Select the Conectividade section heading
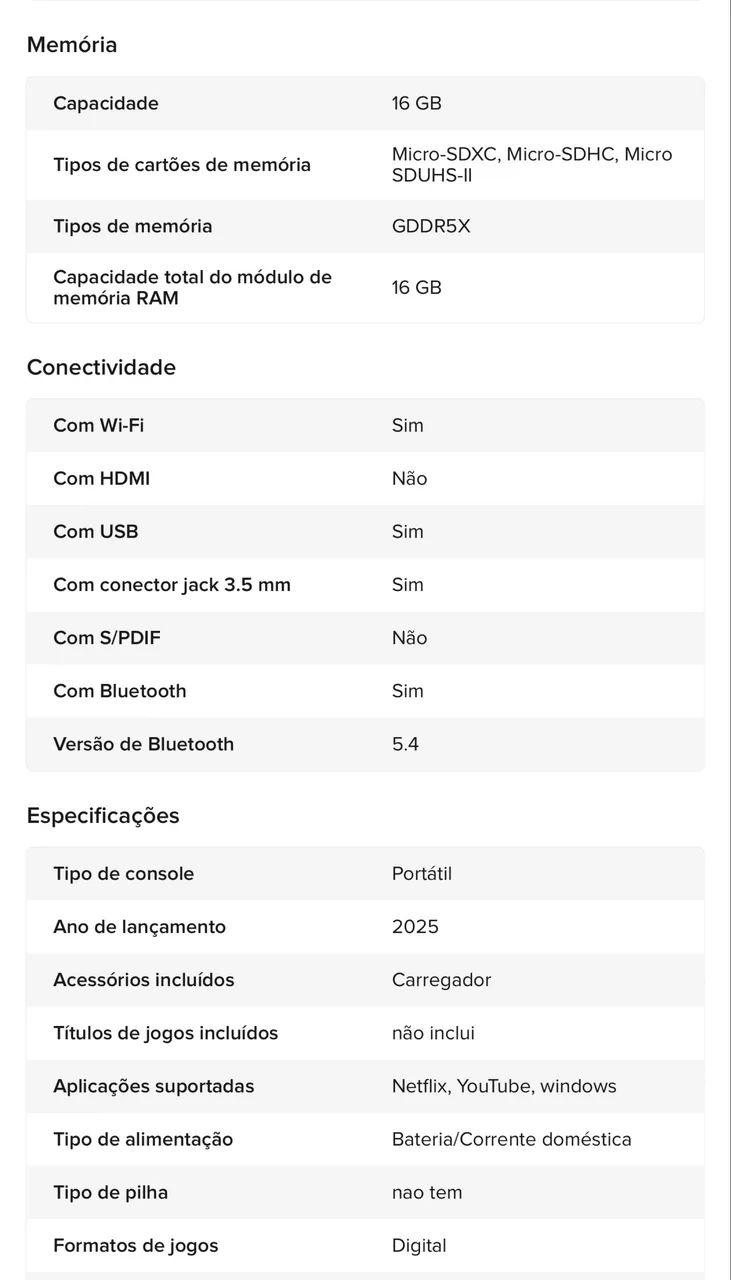The image size is (731, 1280). (101, 367)
